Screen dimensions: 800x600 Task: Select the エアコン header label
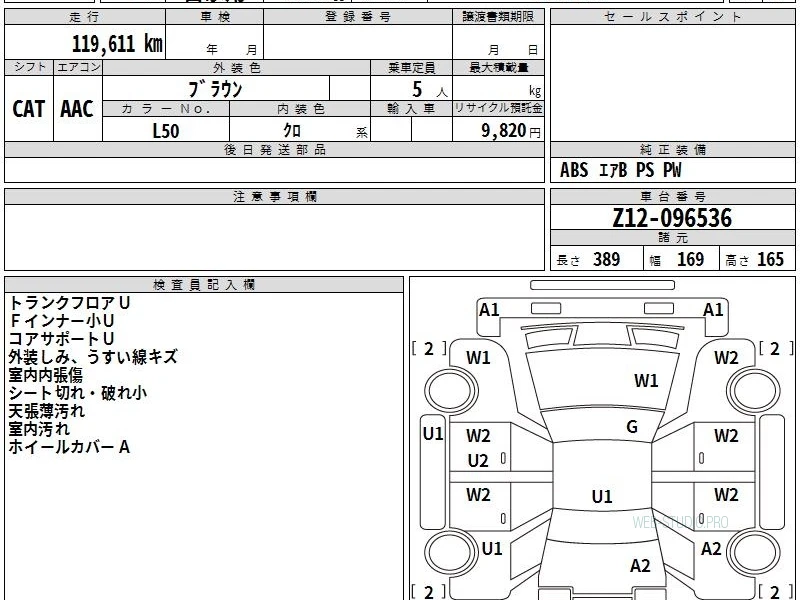(x=78, y=67)
